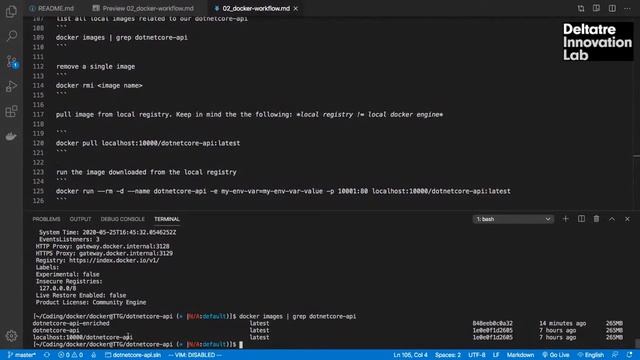The height and width of the screenshot is (360, 640).
Task: Create a new terminal with plus icon
Action: click(x=565, y=219)
